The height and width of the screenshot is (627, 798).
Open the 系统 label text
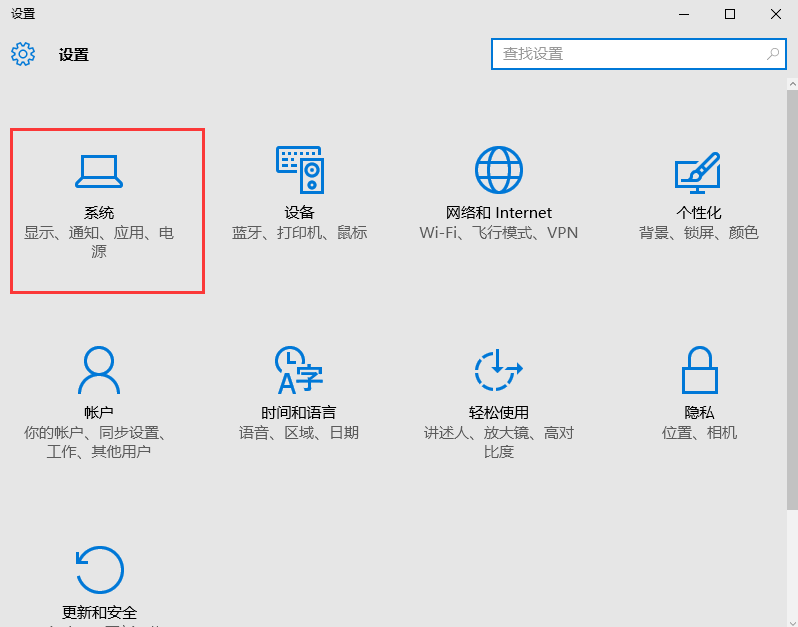(x=99, y=213)
